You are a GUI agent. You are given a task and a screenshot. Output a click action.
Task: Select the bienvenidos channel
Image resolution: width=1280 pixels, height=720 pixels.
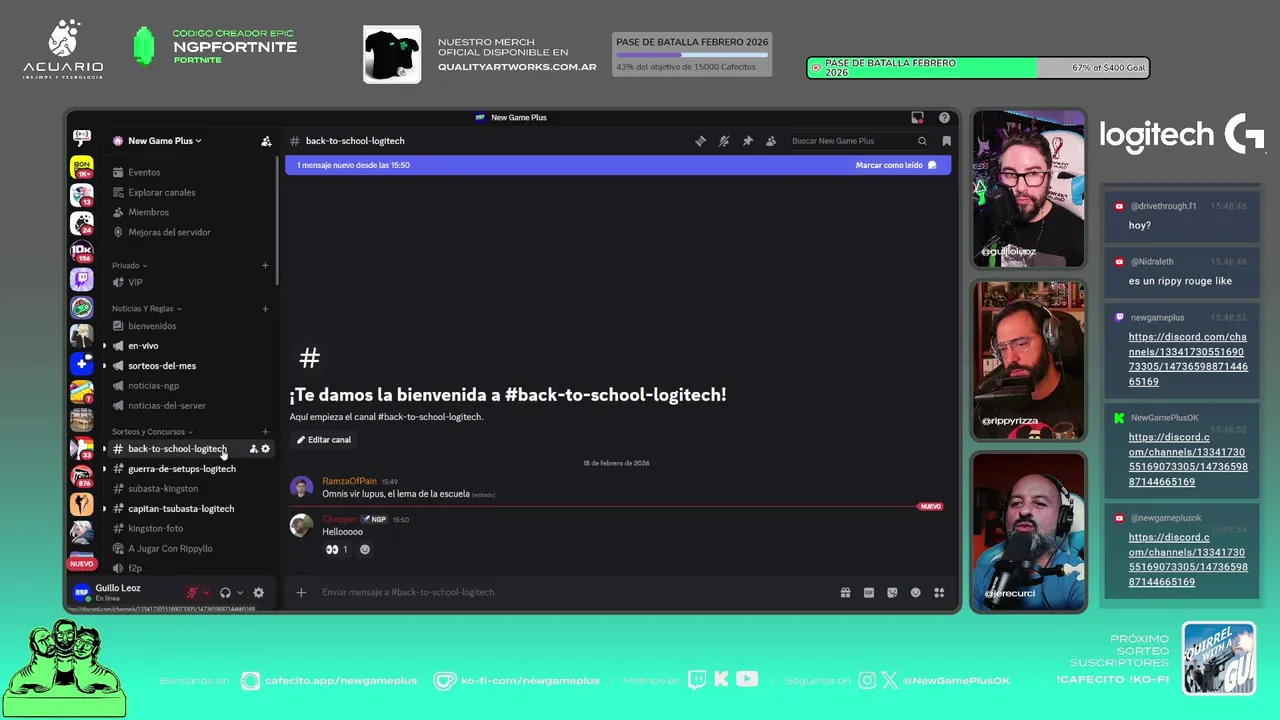(190, 326)
